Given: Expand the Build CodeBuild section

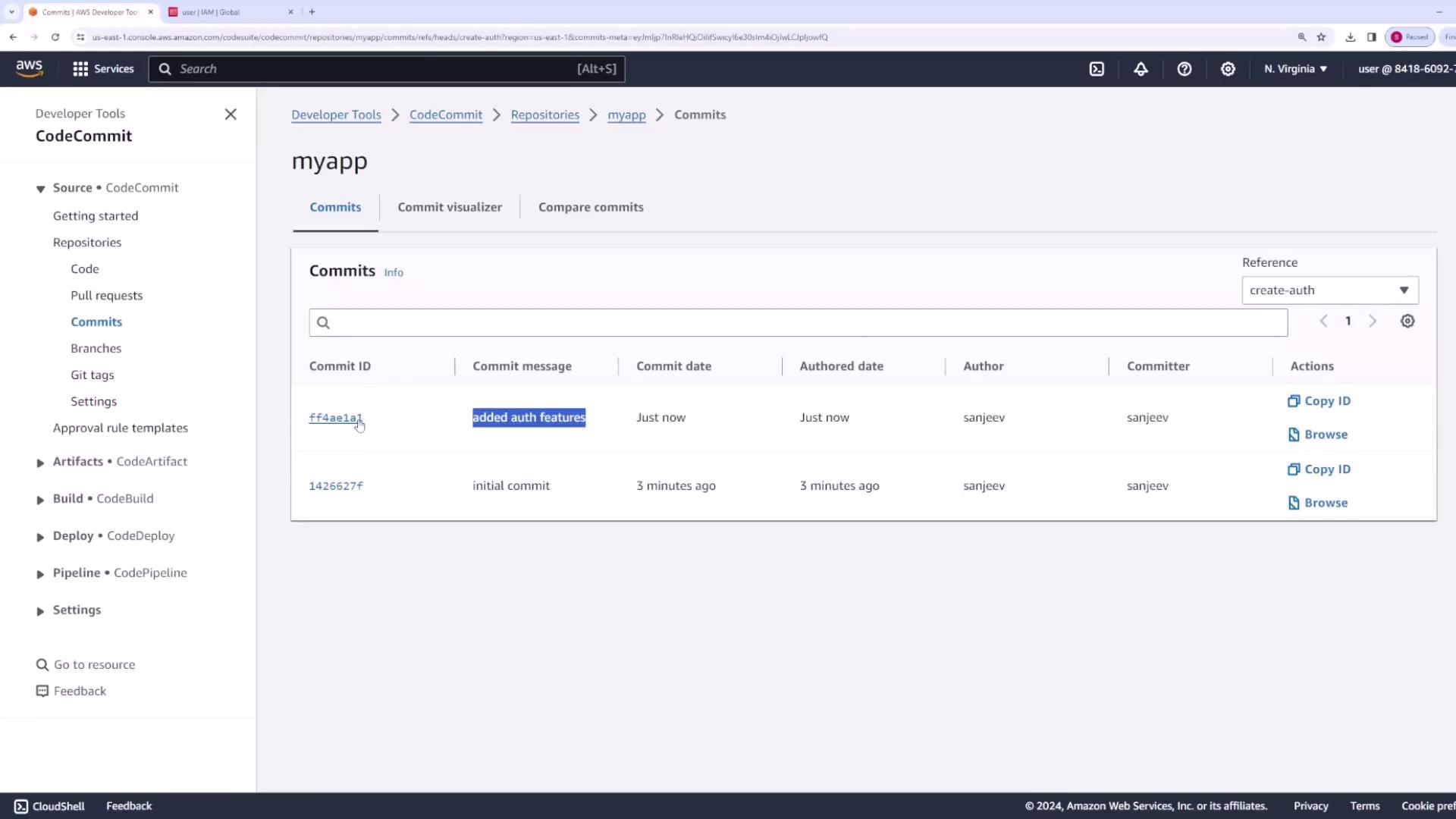Looking at the screenshot, I should click(x=40, y=500).
